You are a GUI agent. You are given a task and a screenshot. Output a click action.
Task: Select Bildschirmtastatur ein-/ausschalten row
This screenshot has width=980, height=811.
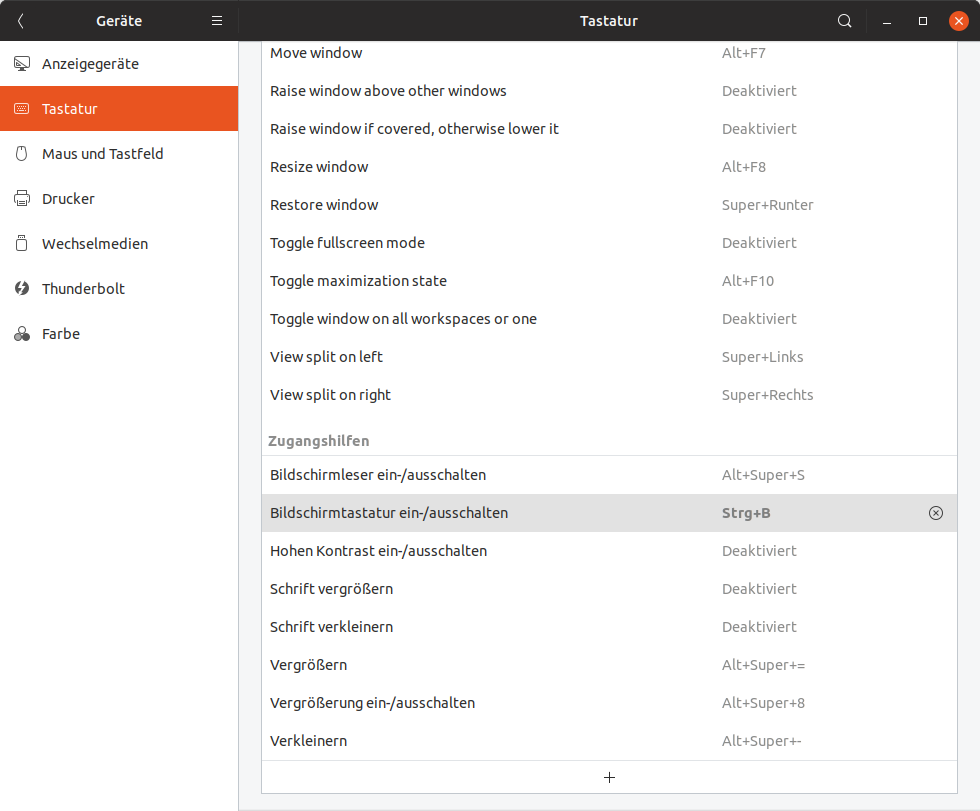[609, 513]
